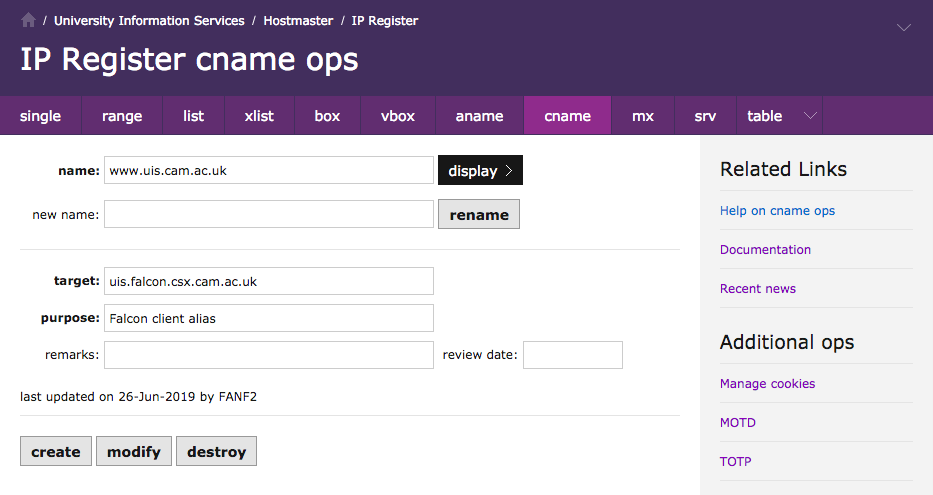Expand the header chevron at top right
Screen dimensions: 933x495
click(903, 28)
